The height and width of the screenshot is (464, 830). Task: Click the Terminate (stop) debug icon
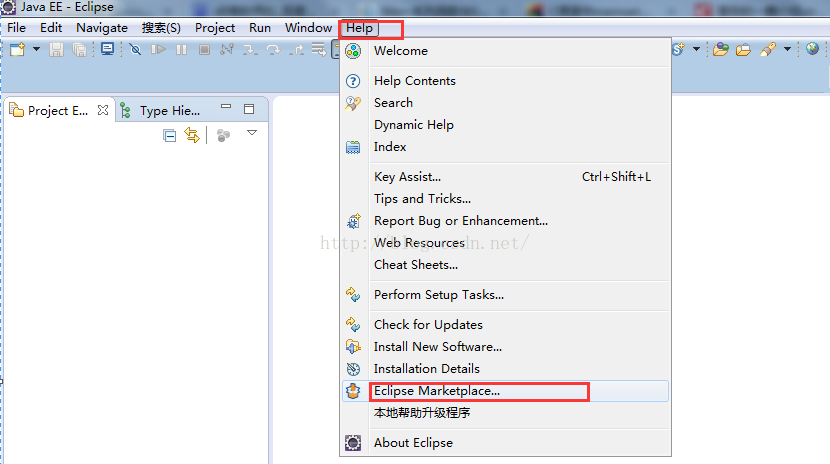pyautogui.click(x=204, y=50)
